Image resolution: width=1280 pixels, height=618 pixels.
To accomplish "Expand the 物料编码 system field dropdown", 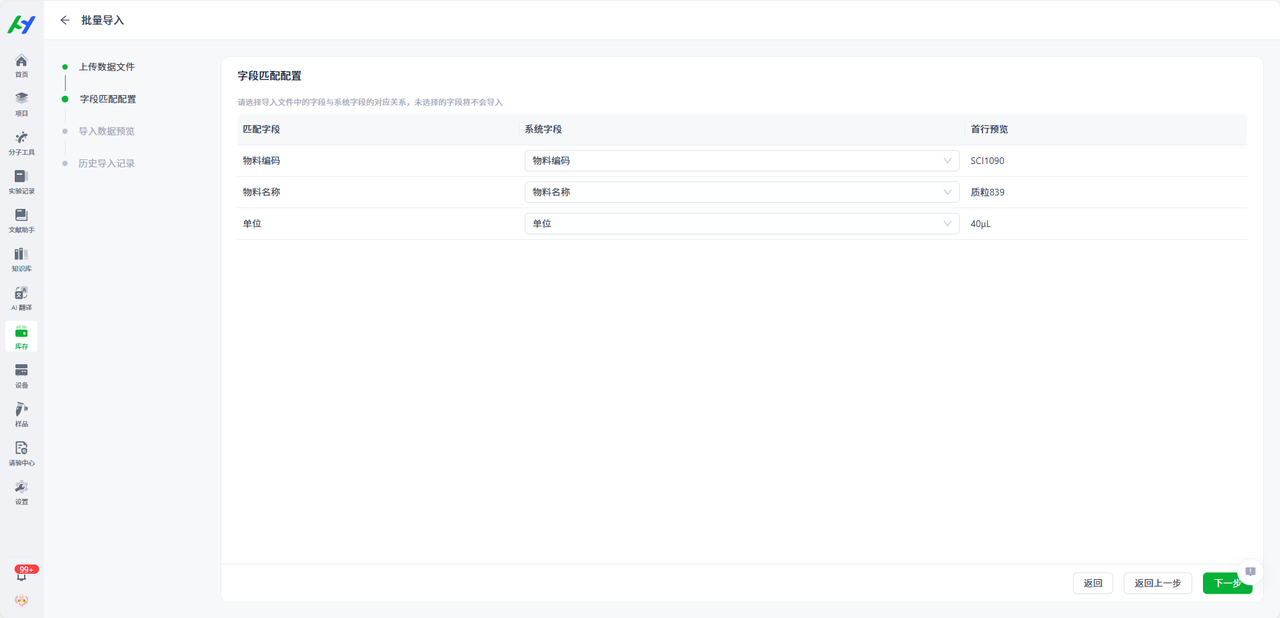I will [741, 161].
